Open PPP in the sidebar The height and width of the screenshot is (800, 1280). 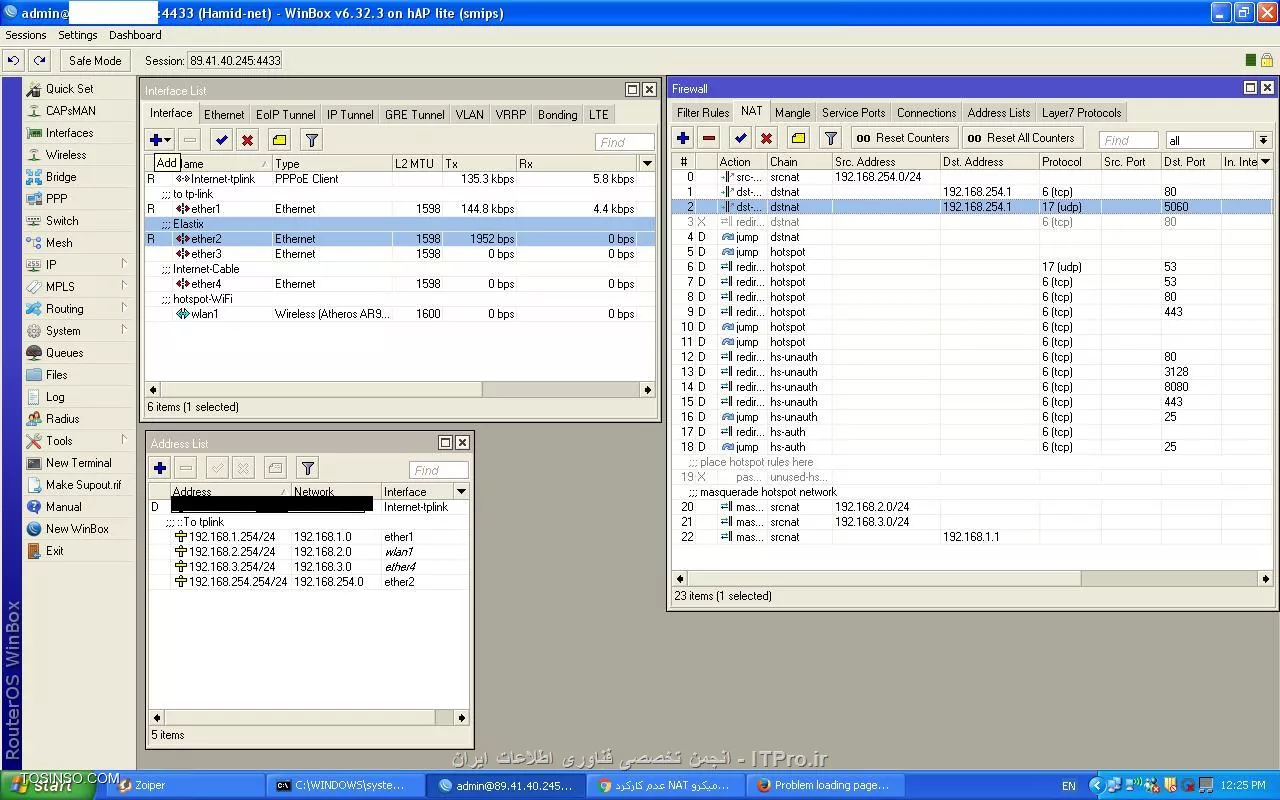pyautogui.click(x=79, y=199)
